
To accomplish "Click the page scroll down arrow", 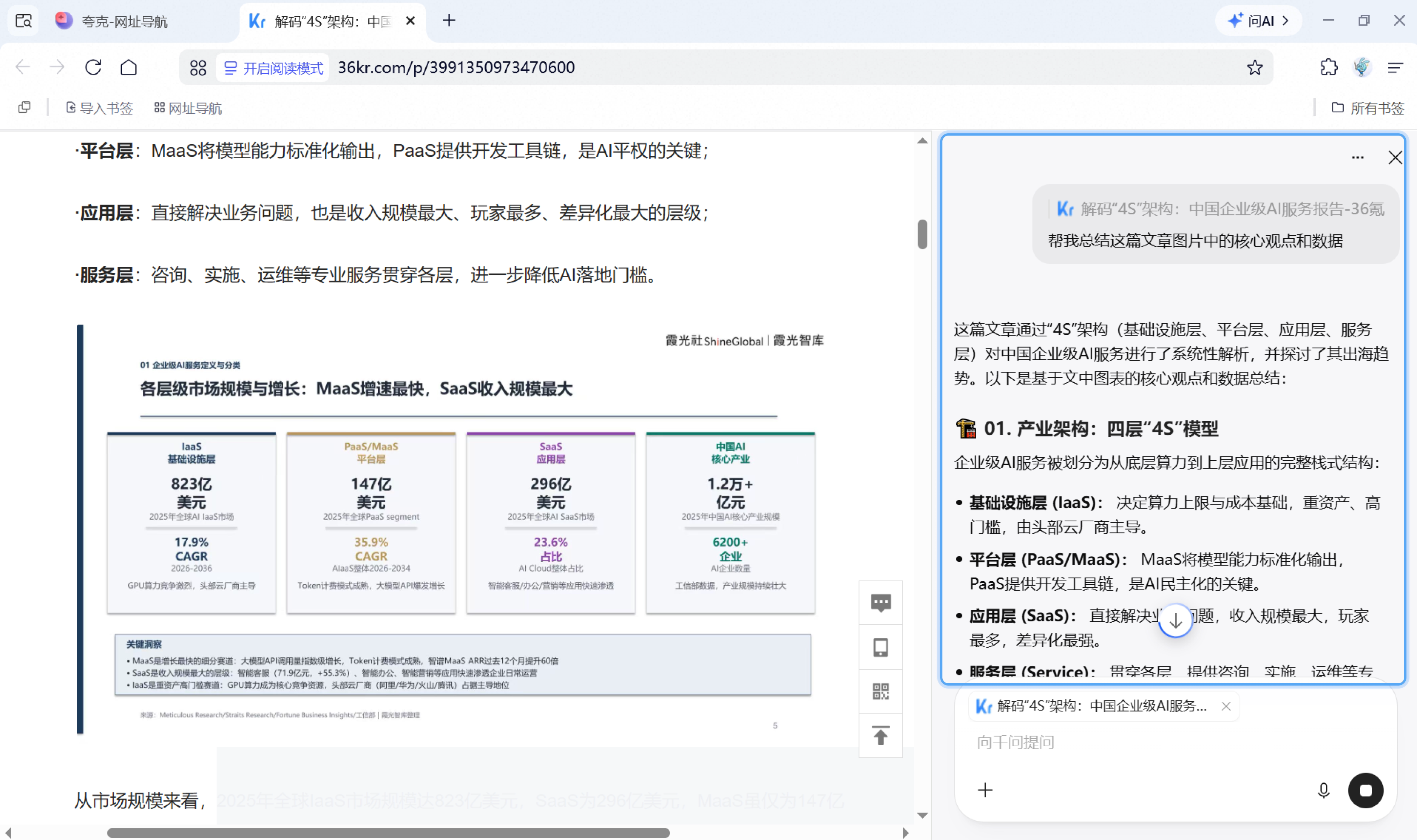I will tap(922, 815).
